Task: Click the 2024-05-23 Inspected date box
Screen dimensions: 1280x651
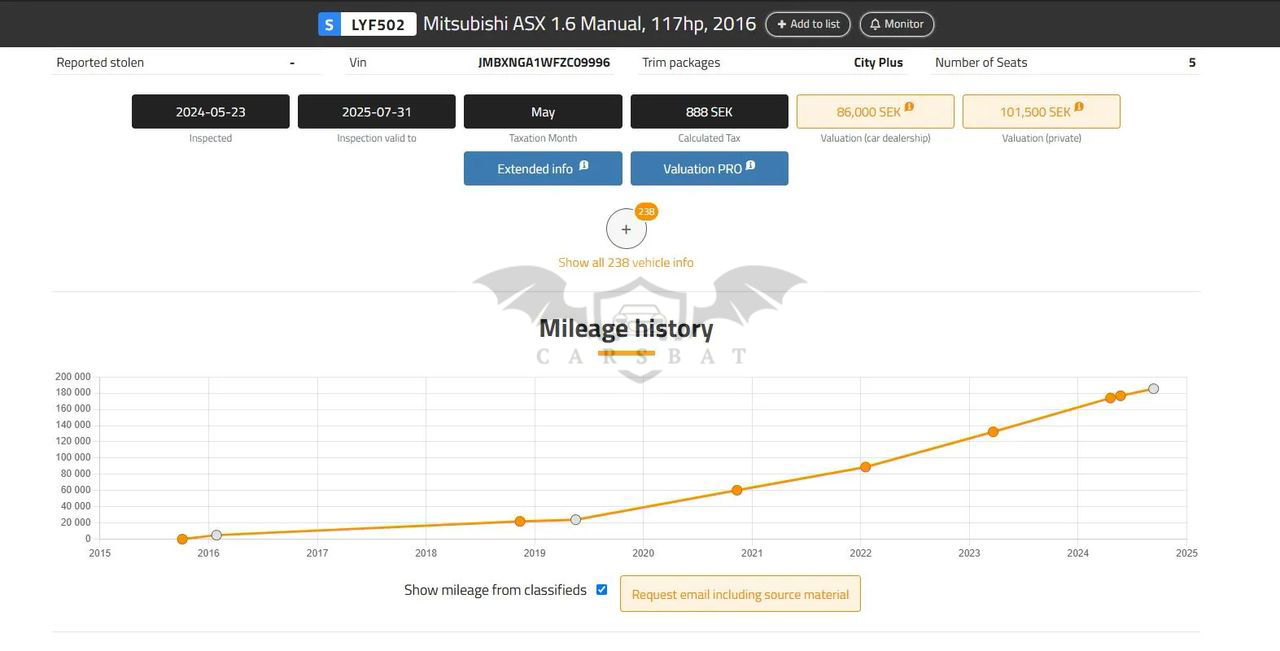Action: coord(211,112)
